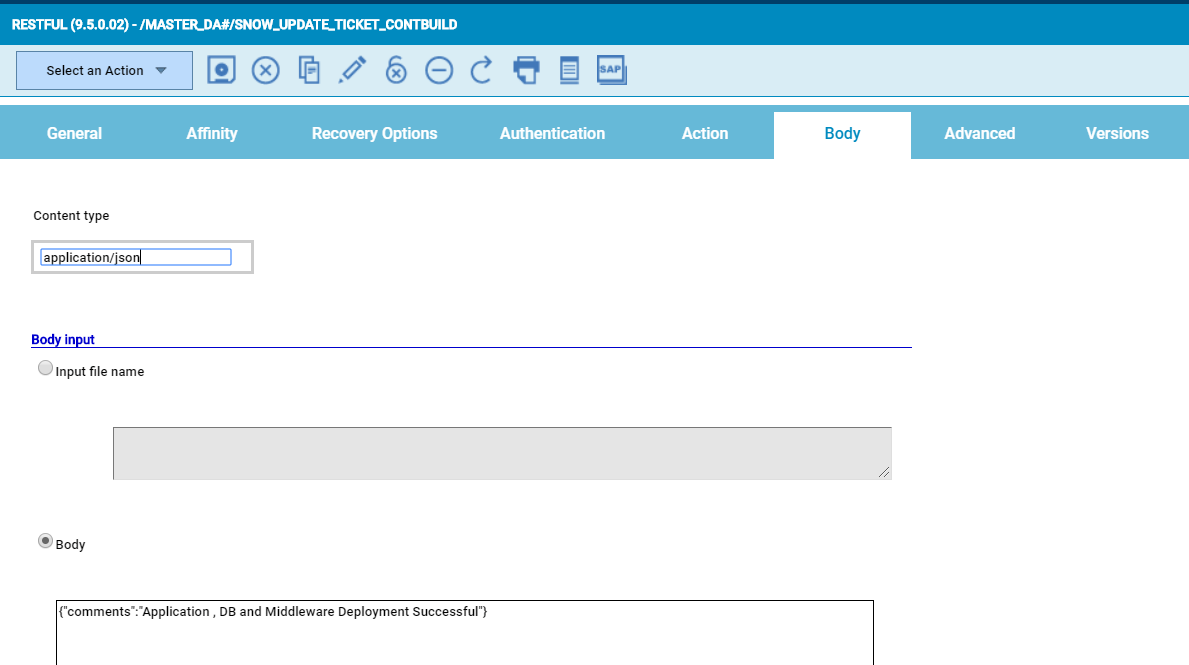Click the printer icon

[x=526, y=70]
